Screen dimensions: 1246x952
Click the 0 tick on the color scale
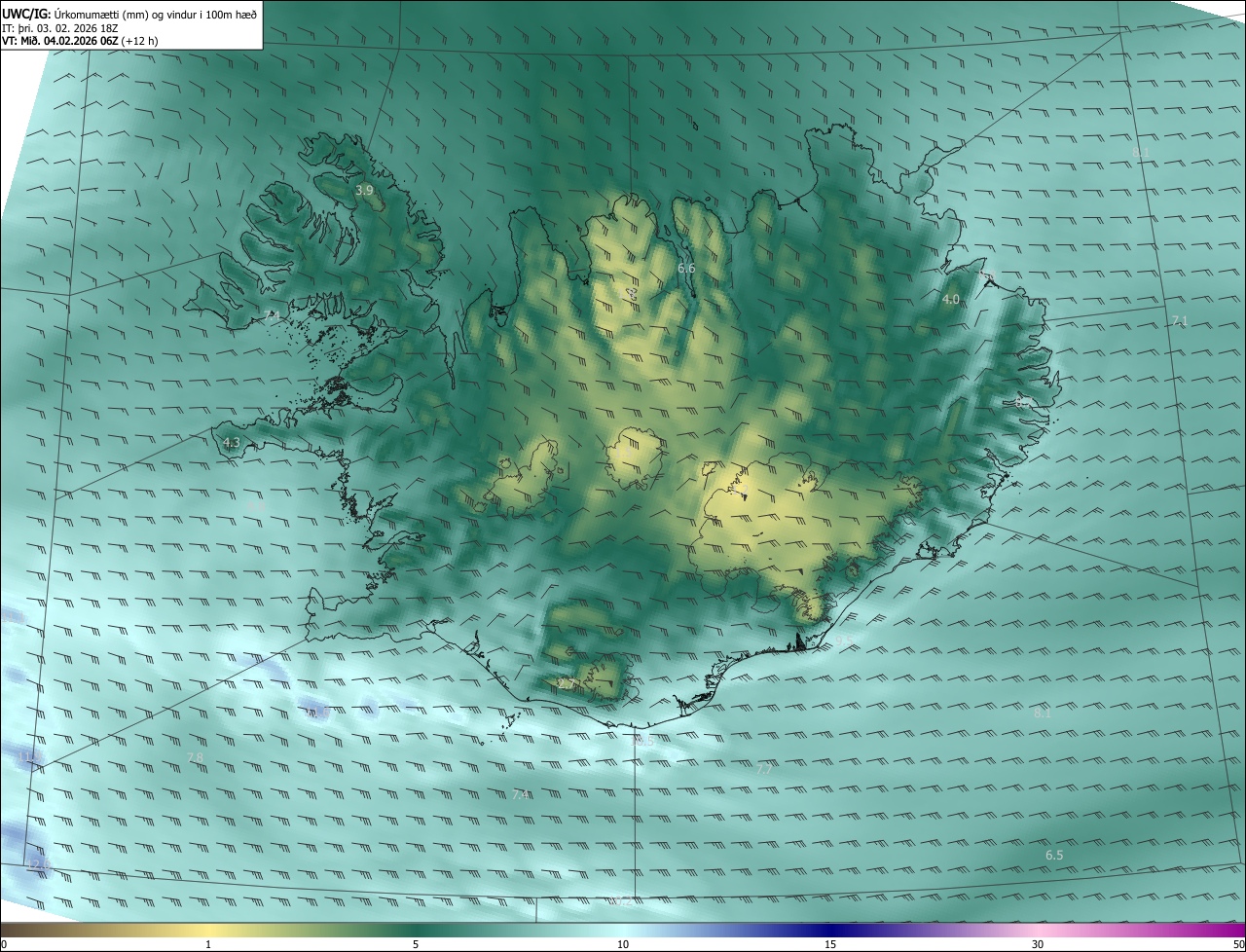pos(4,944)
